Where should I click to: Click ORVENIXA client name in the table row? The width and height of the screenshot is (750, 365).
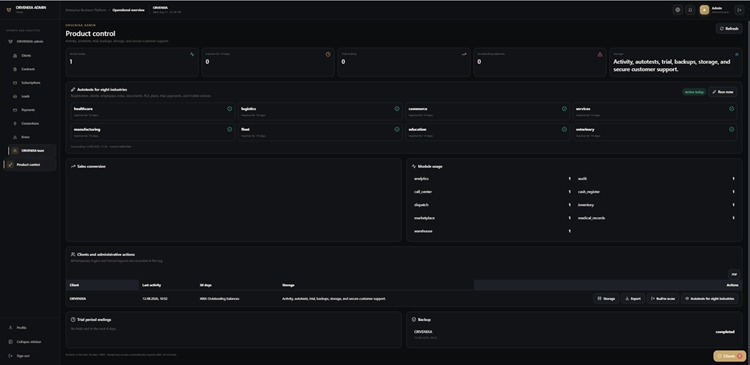78,299
